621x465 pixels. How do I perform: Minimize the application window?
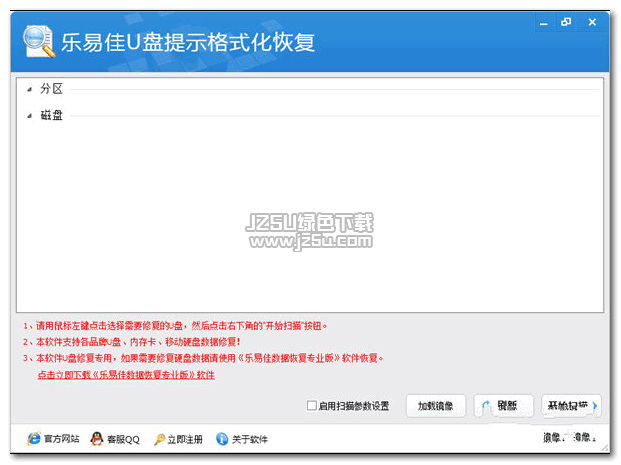click(544, 23)
